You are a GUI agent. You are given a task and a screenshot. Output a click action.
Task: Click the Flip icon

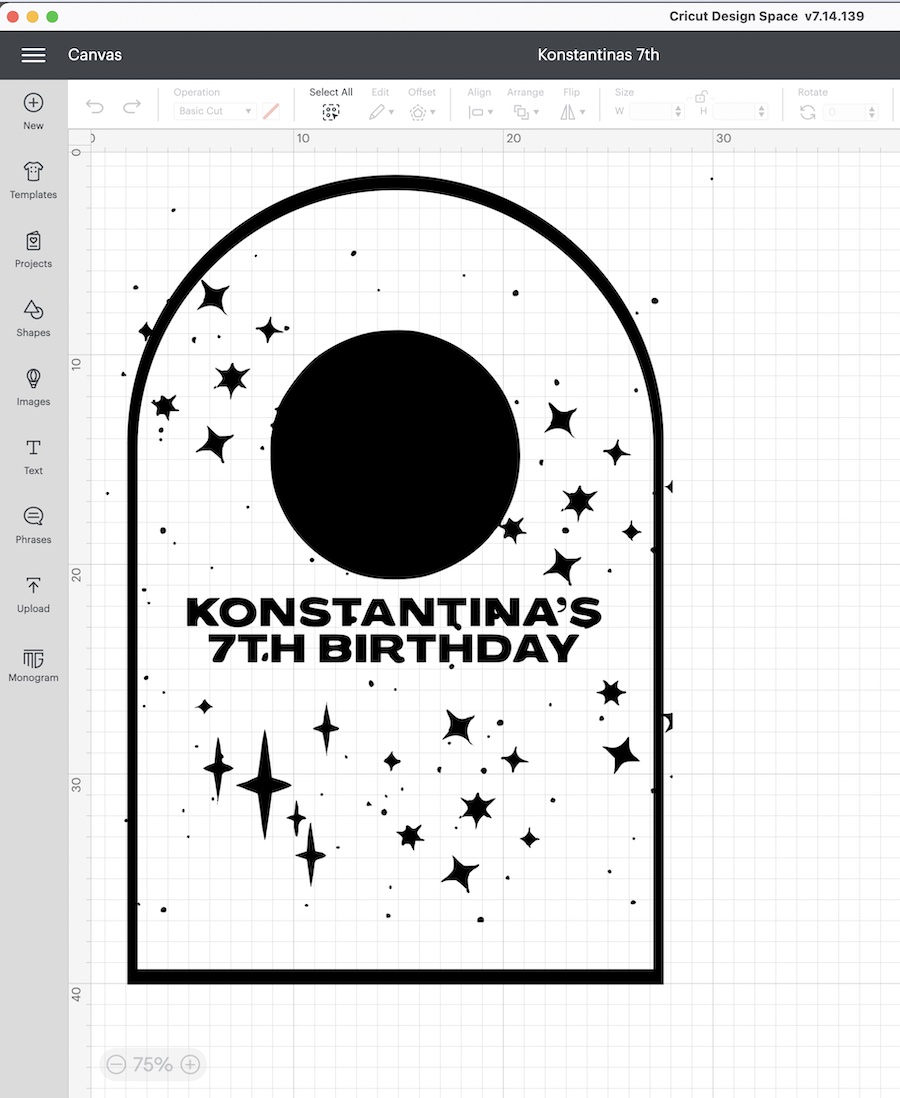click(568, 112)
